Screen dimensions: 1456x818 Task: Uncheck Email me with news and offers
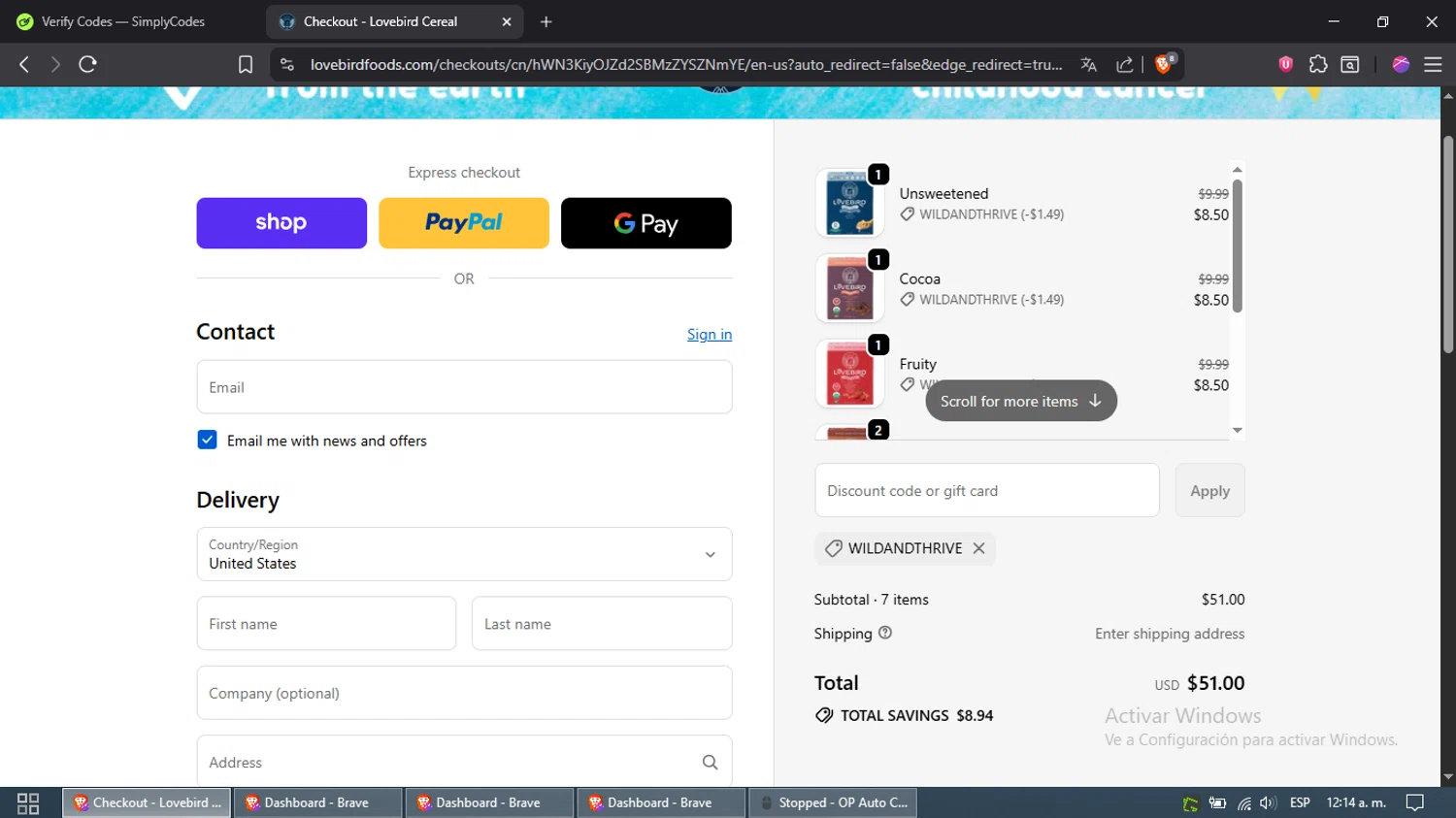pos(207,440)
